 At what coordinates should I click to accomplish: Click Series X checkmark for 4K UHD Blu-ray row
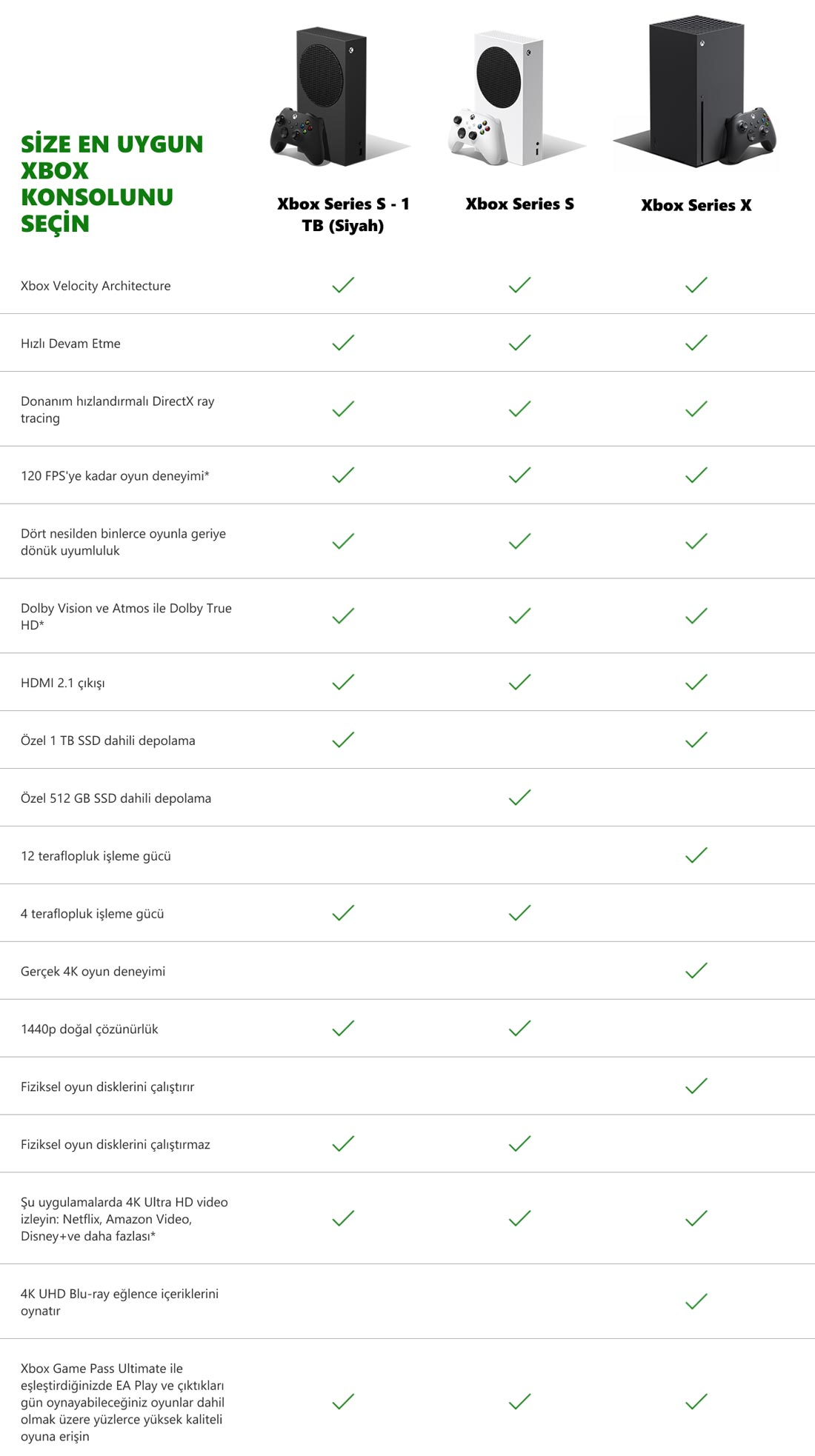696,1301
